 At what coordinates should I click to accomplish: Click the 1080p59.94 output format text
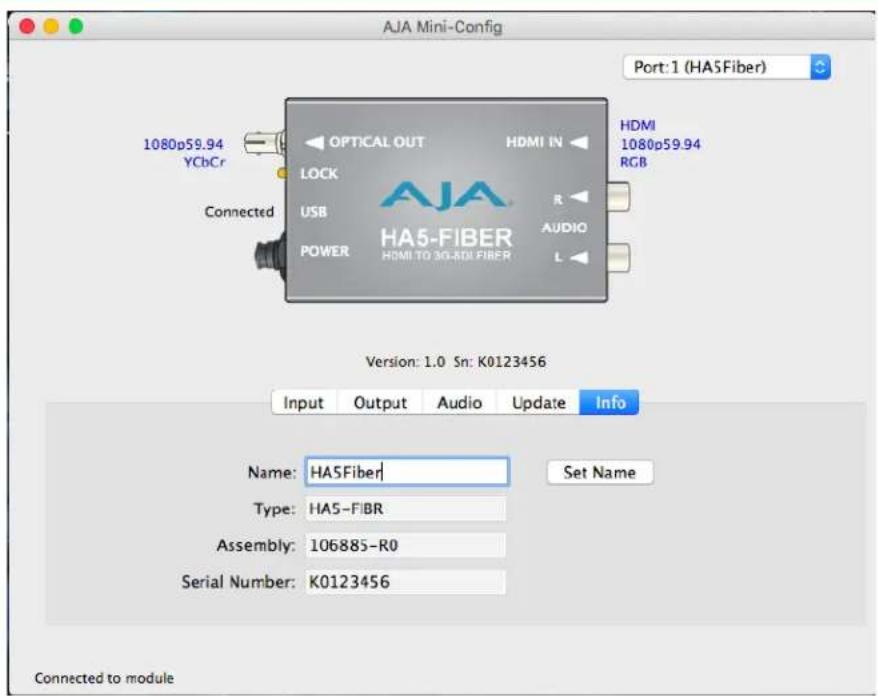183,144
